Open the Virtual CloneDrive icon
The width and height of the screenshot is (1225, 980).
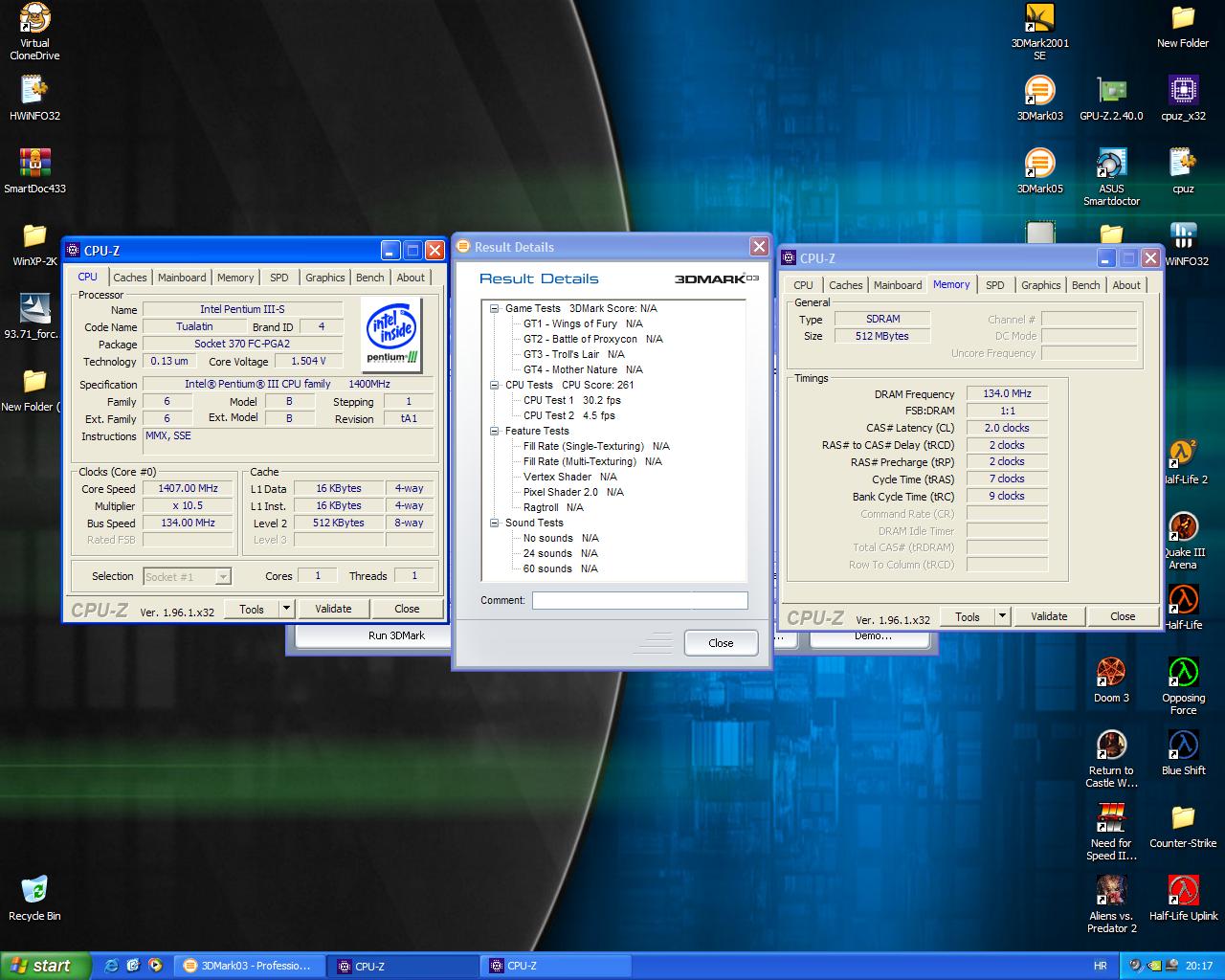point(34,19)
